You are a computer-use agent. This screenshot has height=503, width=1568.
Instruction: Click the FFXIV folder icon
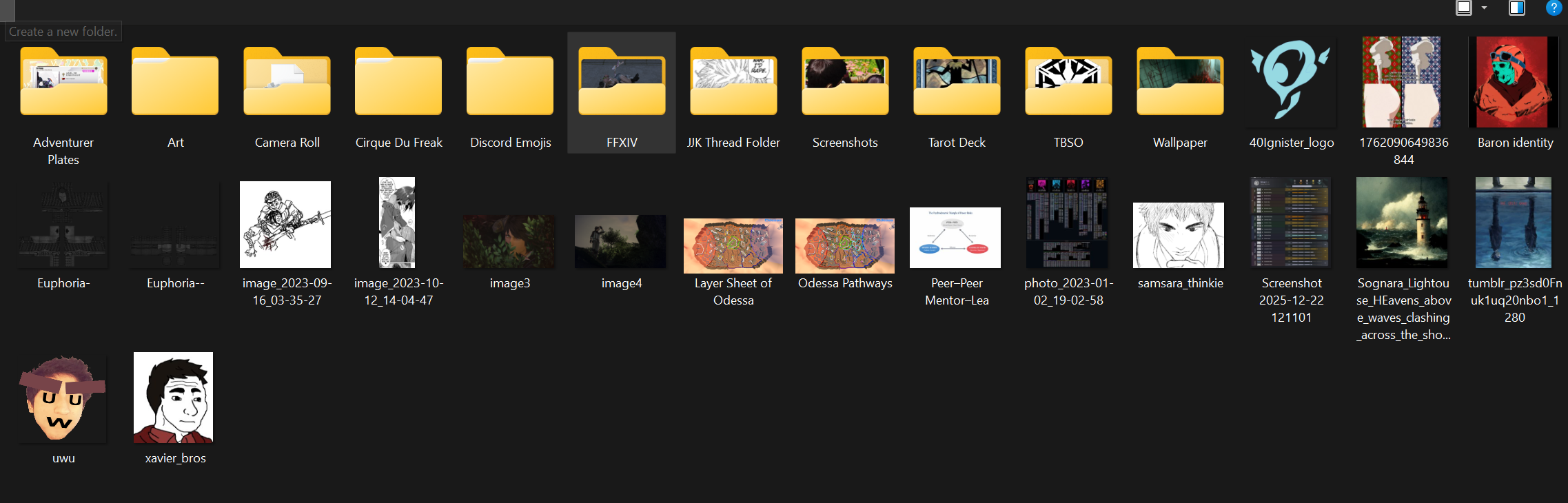point(622,81)
